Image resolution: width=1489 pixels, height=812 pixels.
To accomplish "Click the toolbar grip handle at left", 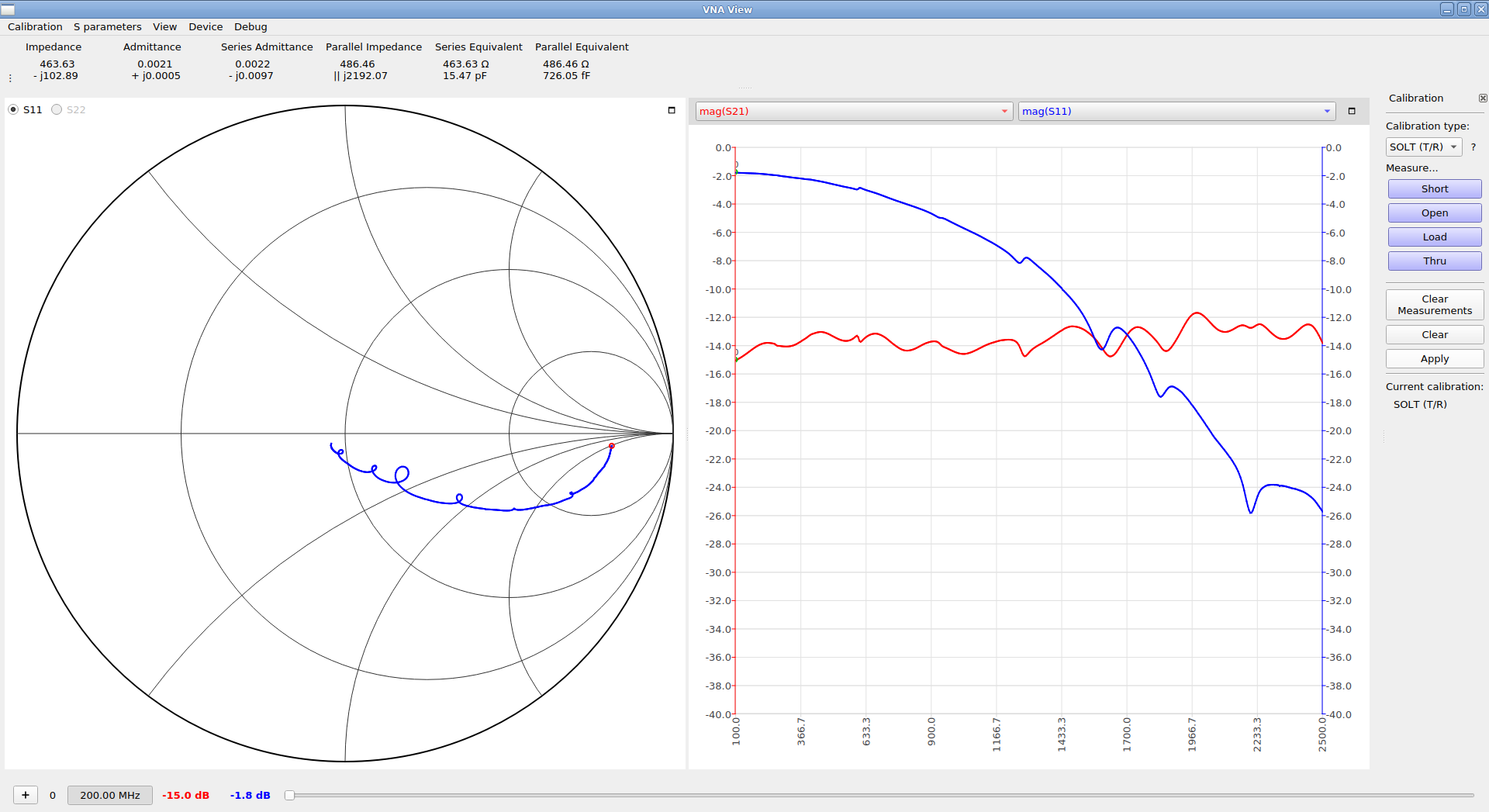I will pos(10,78).
